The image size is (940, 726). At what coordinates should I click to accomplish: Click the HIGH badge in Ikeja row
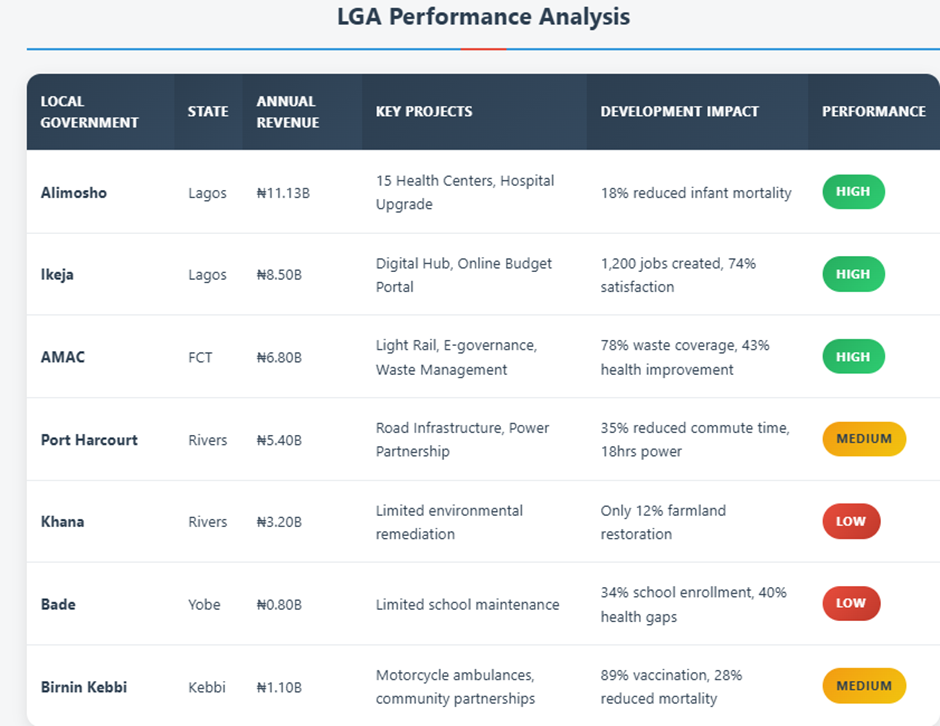[853, 274]
